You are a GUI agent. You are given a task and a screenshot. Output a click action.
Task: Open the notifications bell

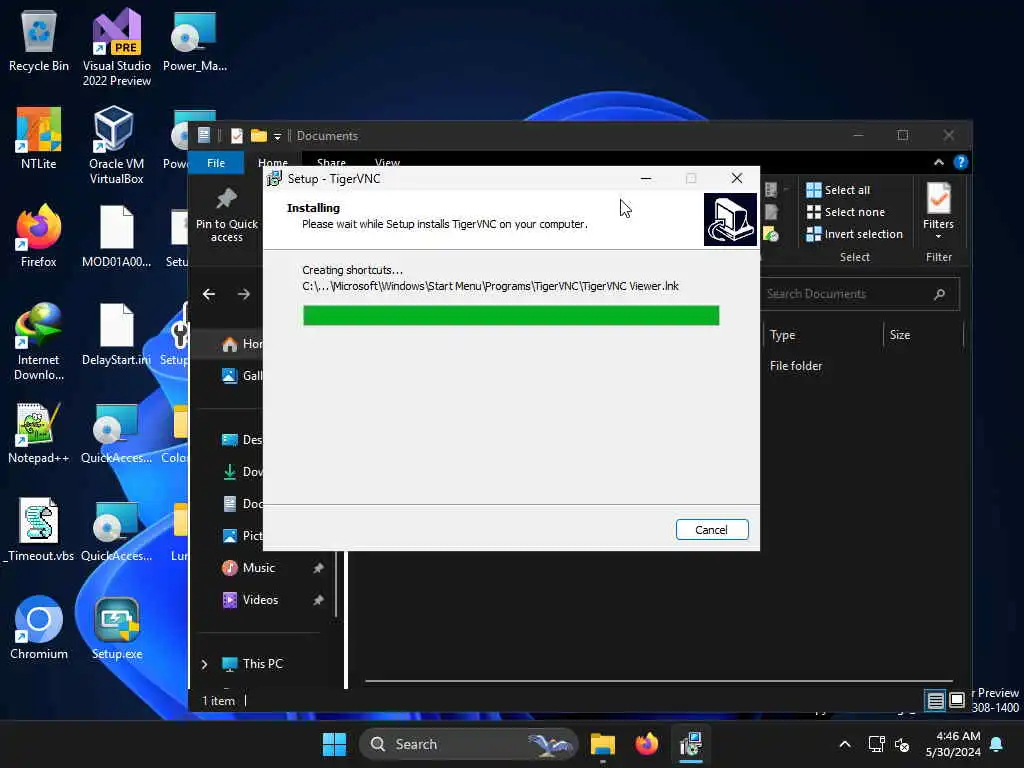point(997,744)
